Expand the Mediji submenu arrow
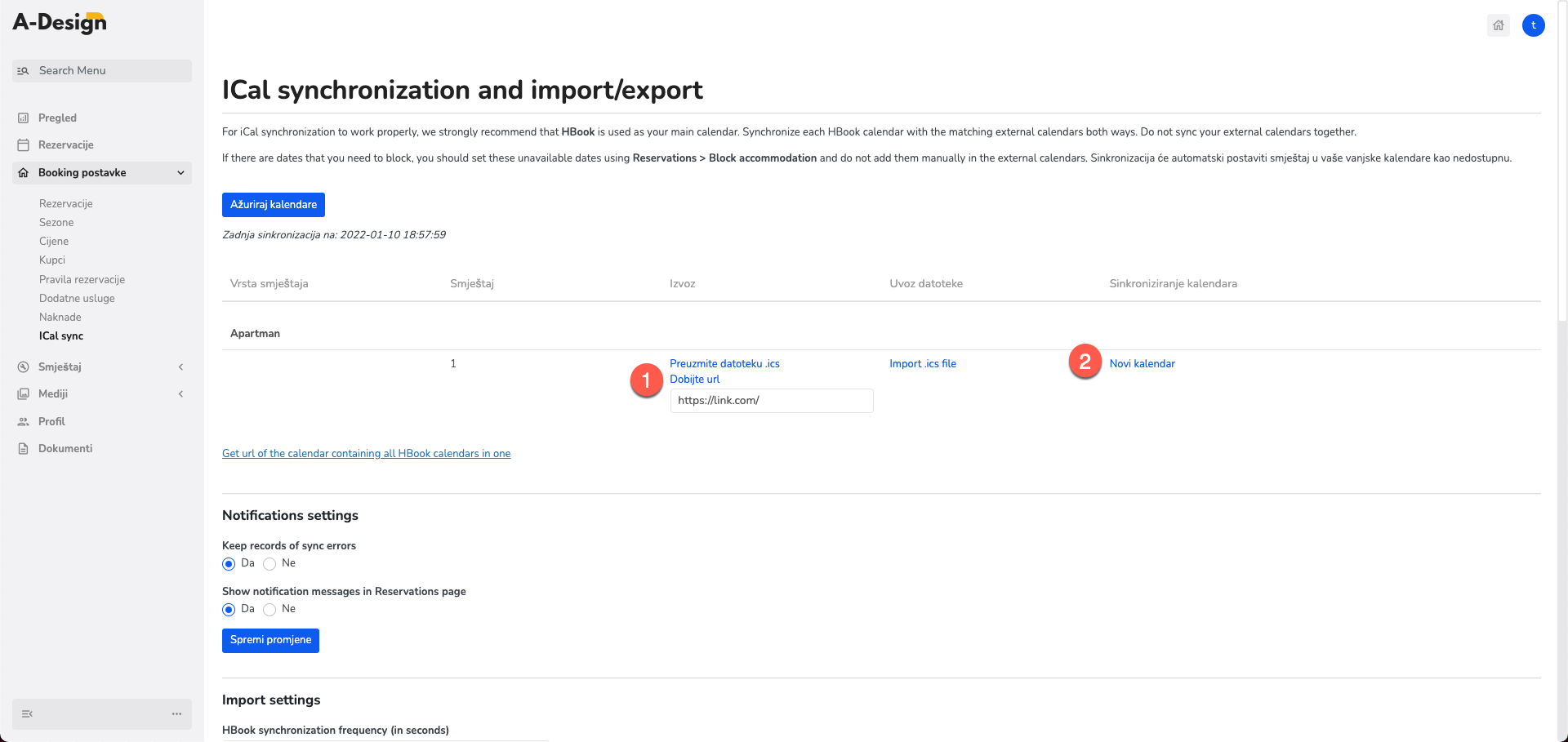1568x742 pixels. pyautogui.click(x=180, y=394)
